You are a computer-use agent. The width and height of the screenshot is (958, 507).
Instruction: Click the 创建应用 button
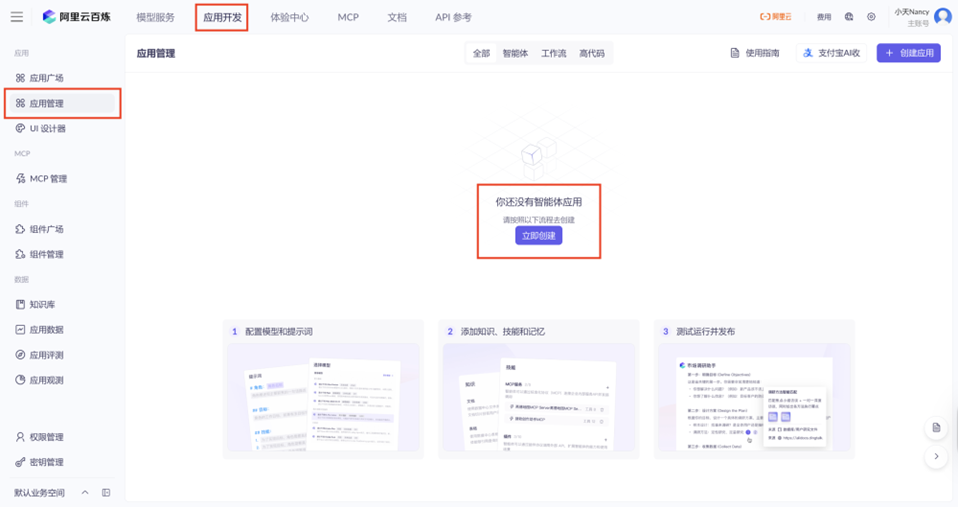coord(909,53)
